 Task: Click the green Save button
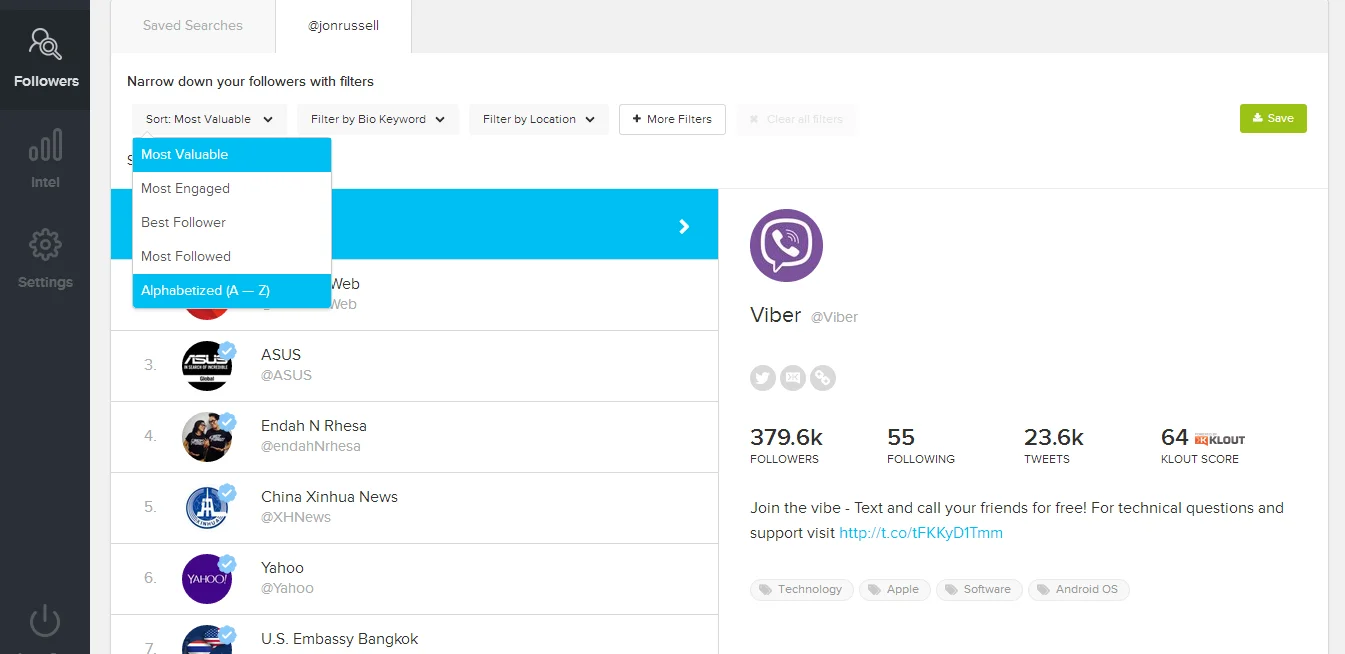coord(1272,117)
